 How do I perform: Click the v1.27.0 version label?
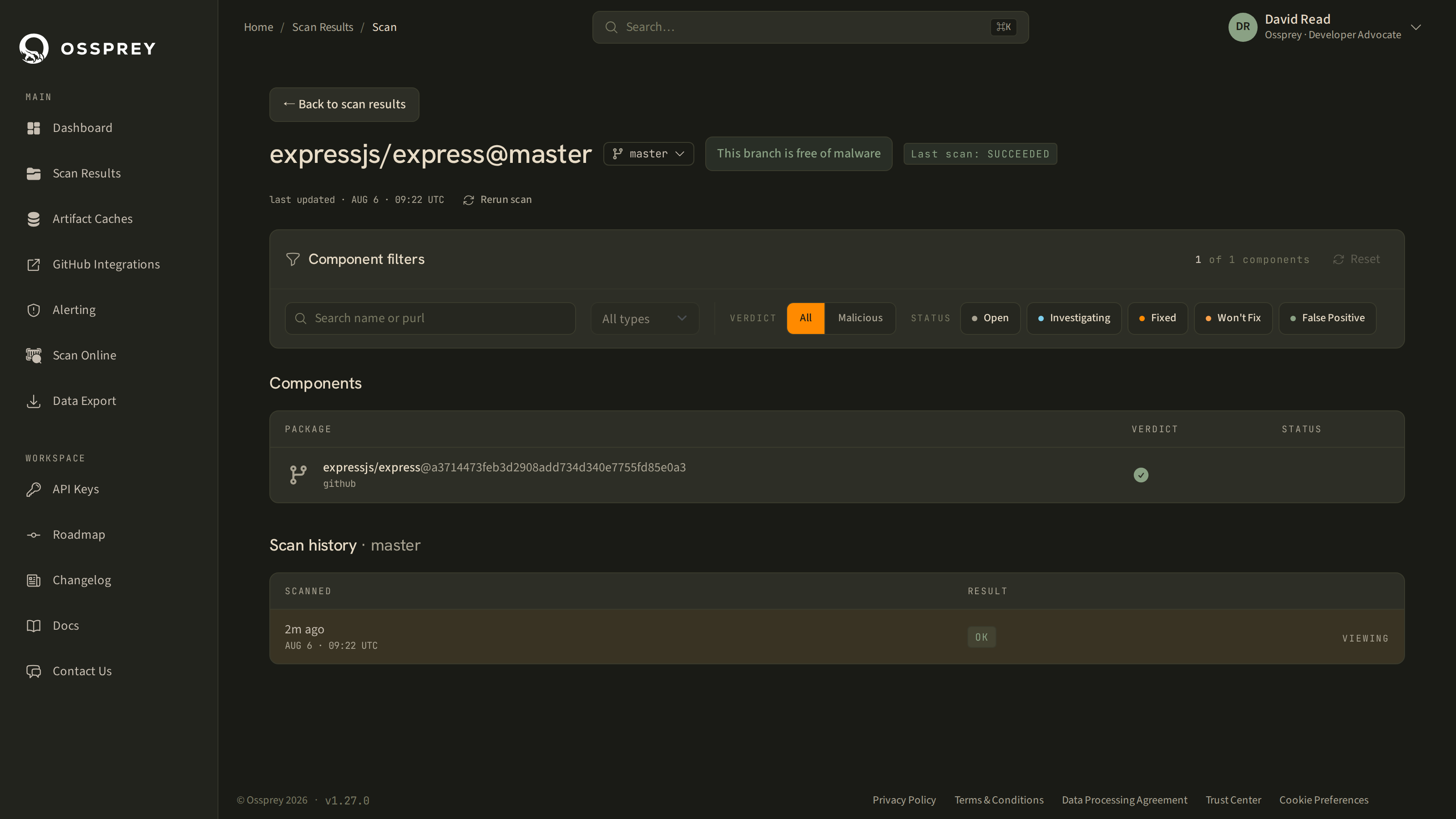coord(347,800)
